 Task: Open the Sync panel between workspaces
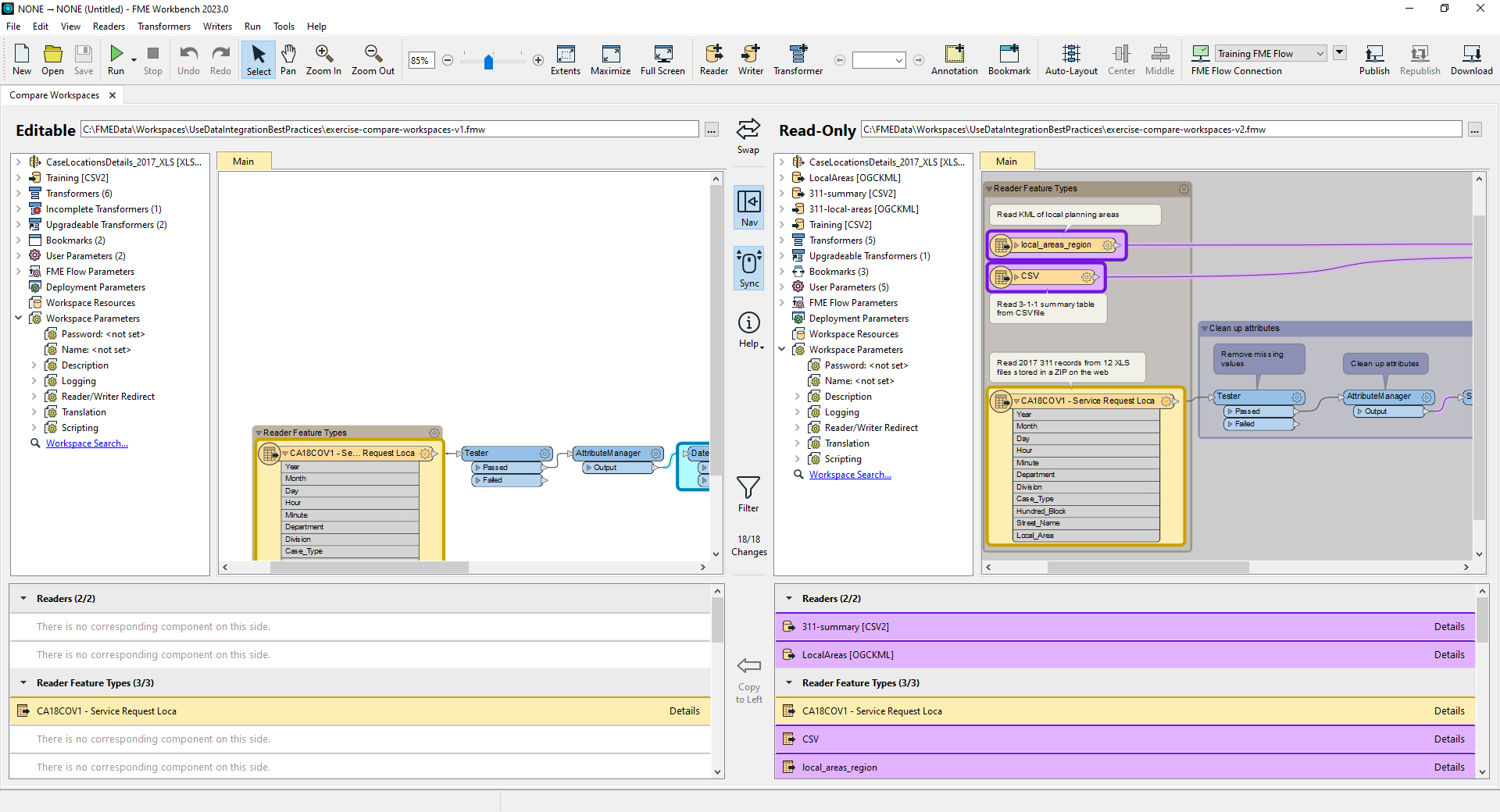tap(748, 269)
